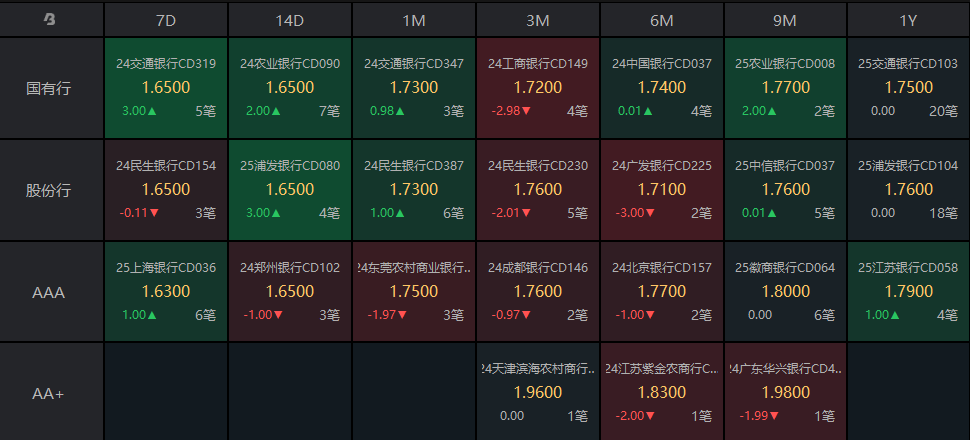The image size is (970, 440).
Task: Select the 25浦发银行CD080 quote cell
Action: click(x=290, y=190)
